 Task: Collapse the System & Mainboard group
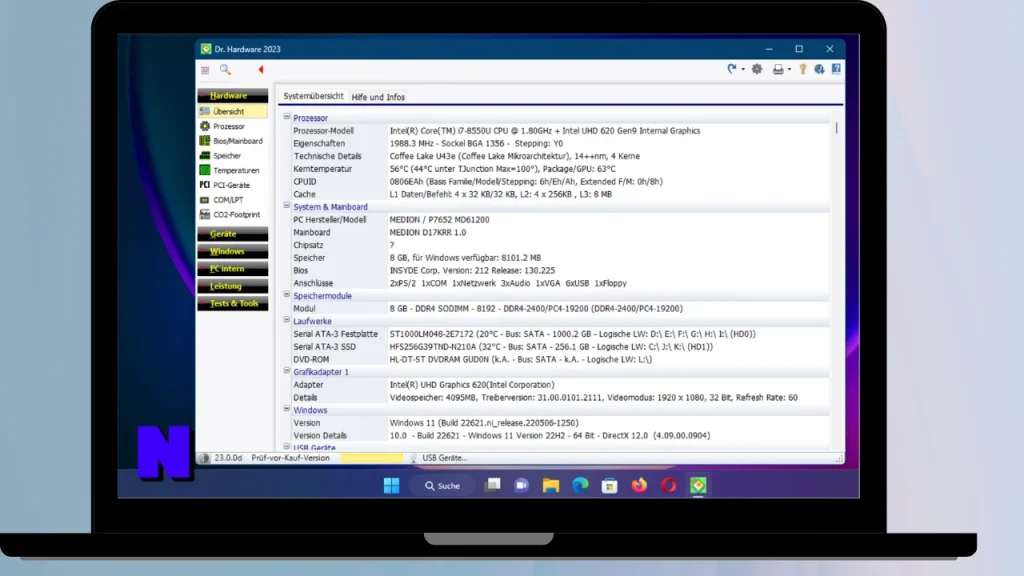click(x=287, y=206)
